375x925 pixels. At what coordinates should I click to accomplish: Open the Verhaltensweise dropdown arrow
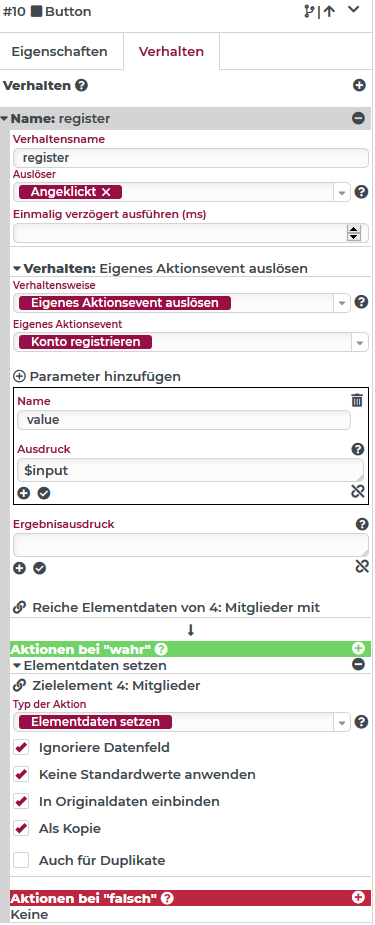point(342,303)
